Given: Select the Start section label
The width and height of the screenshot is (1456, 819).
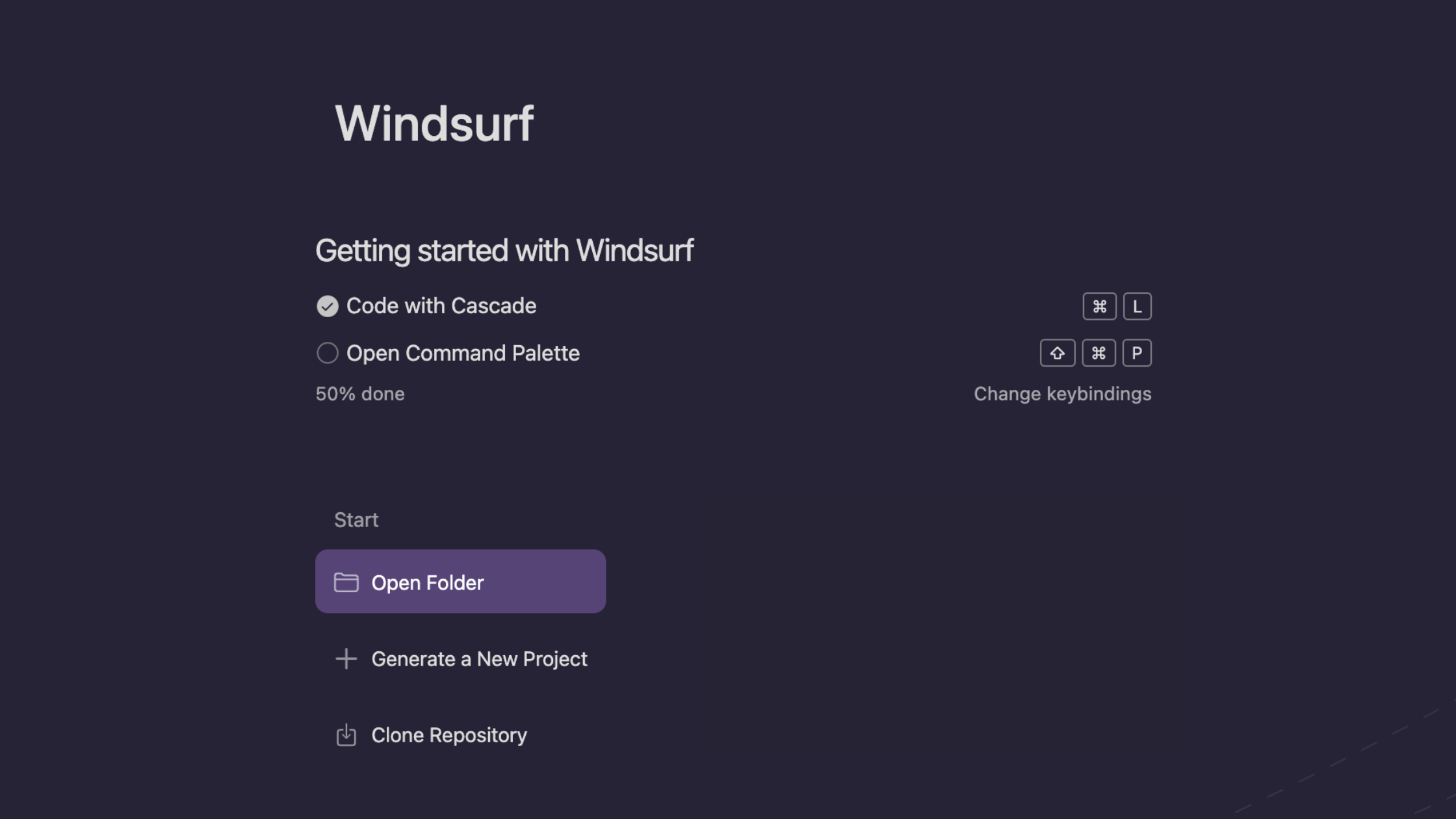Looking at the screenshot, I should (x=356, y=519).
